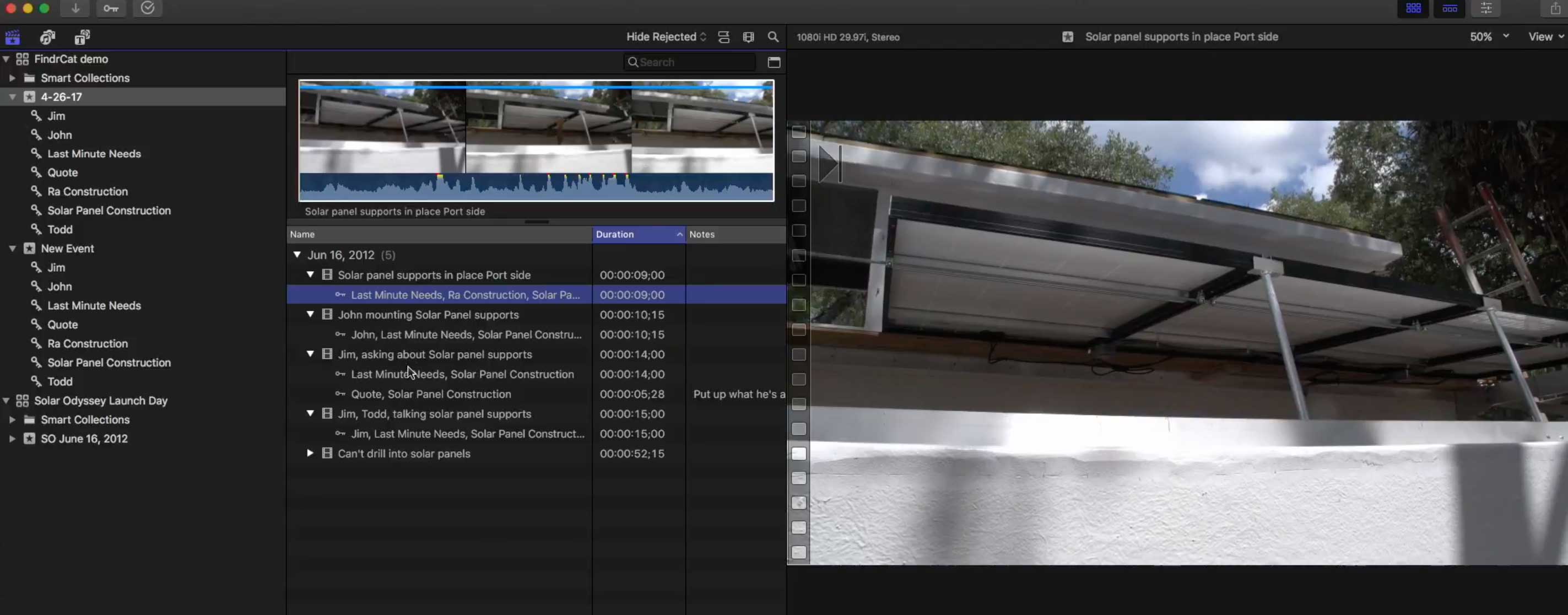The image size is (1568, 615).
Task: Select Last Minute Needs keyword under 4-26-17
Action: [94, 154]
